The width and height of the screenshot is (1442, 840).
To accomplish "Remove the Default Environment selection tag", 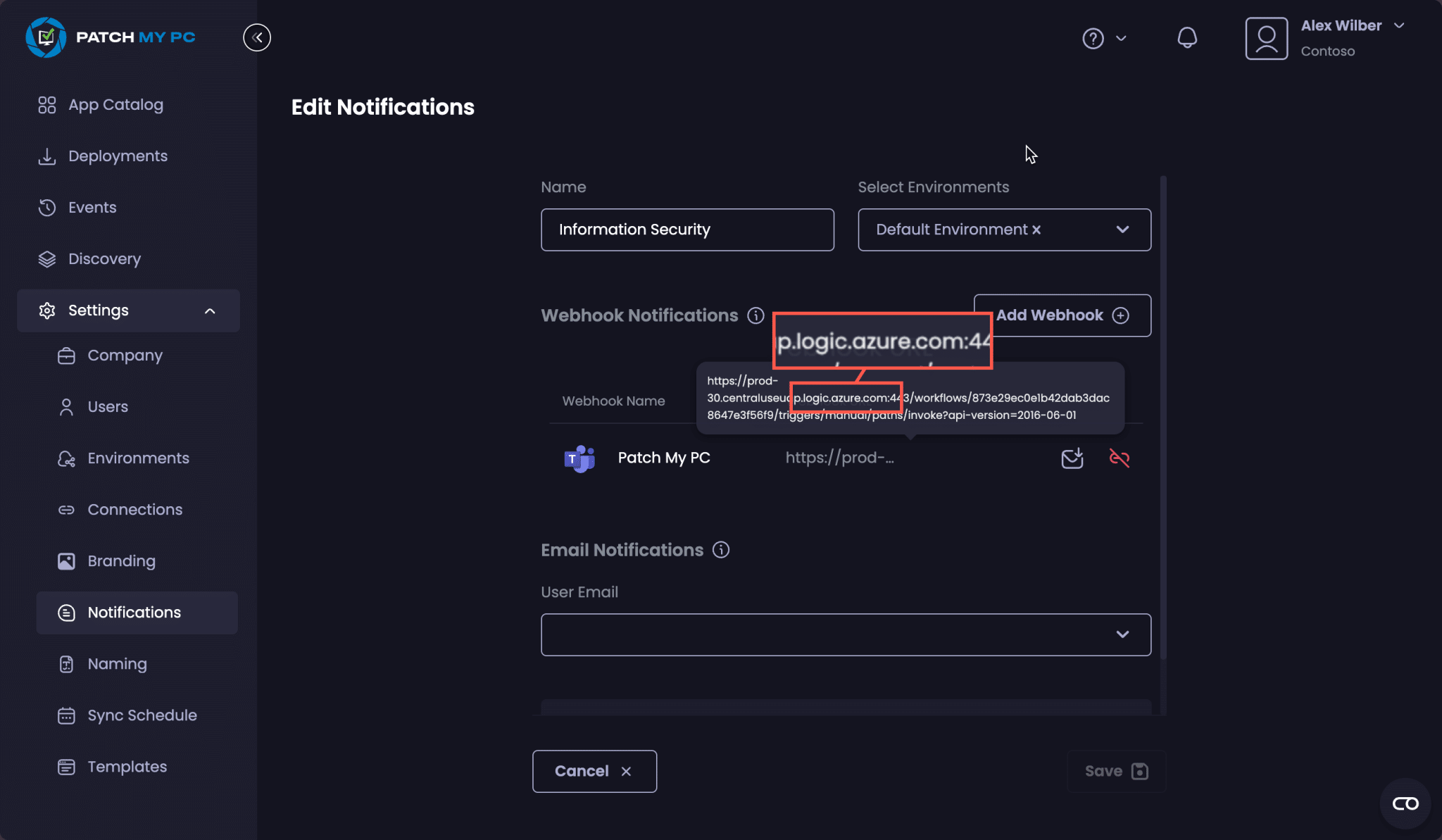I will pos(1036,229).
